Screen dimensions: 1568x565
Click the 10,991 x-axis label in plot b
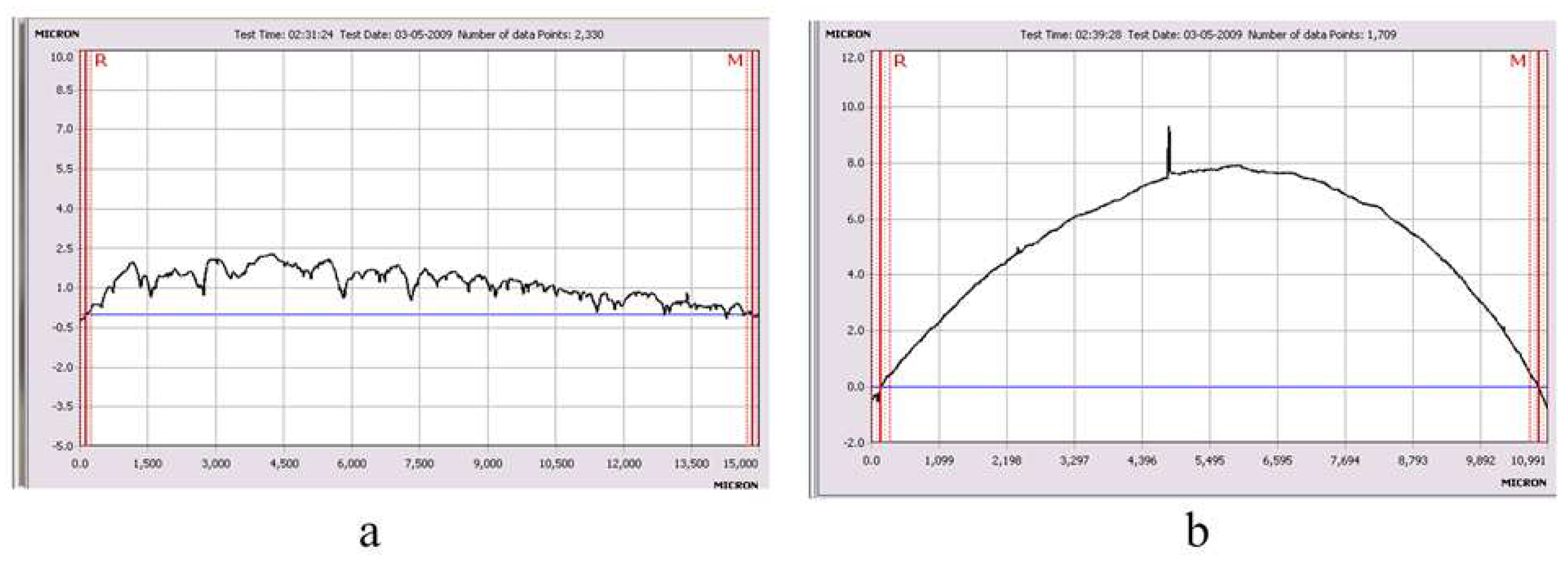coord(1528,461)
